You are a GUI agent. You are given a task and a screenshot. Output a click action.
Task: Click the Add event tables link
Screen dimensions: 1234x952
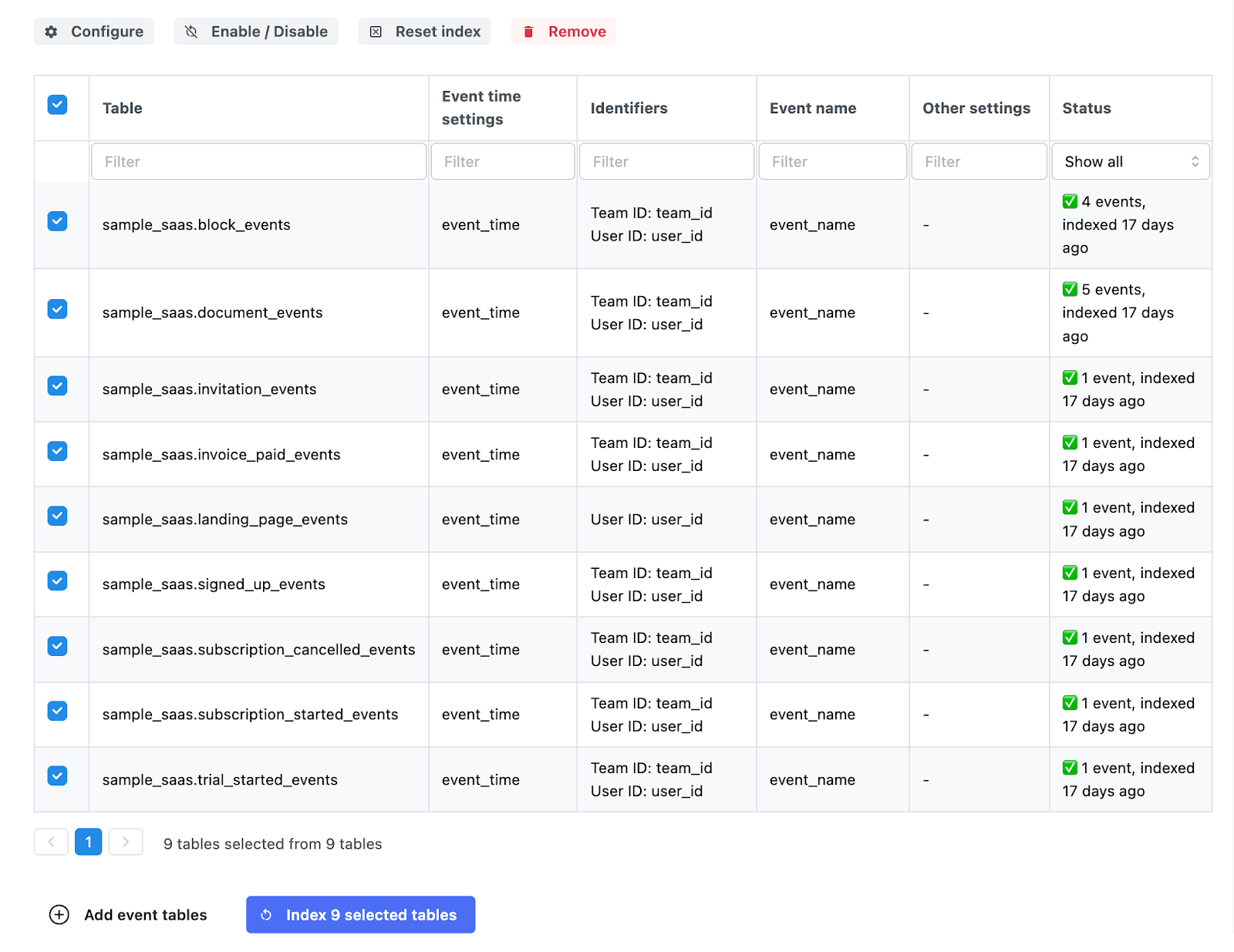(145, 915)
